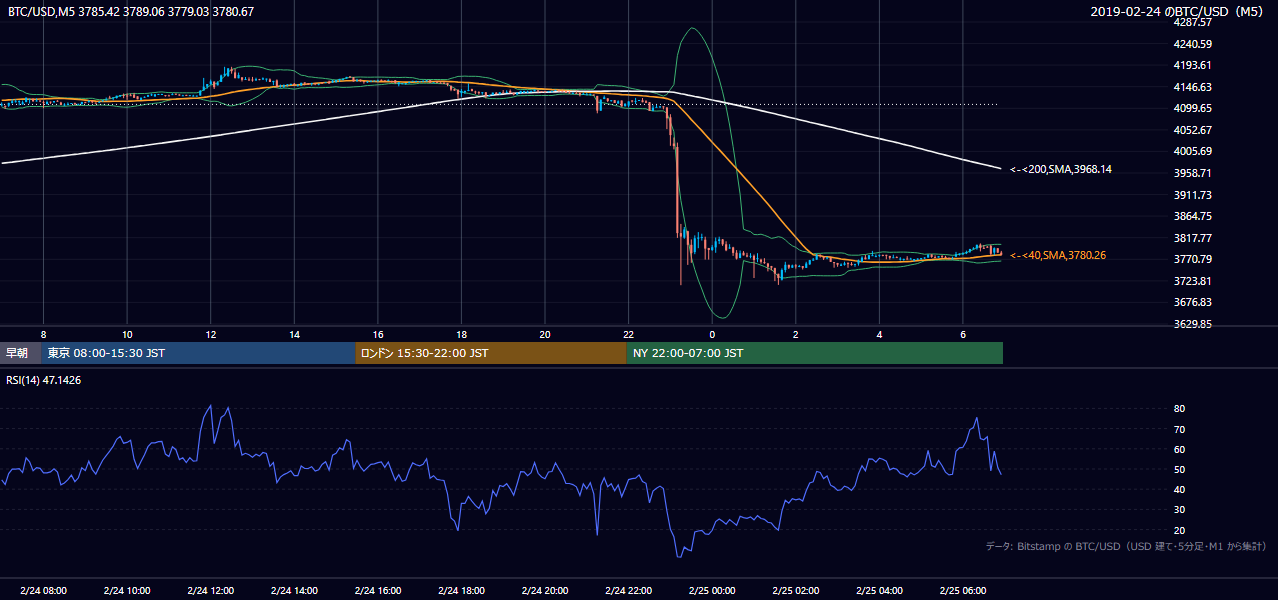
Task: Click the bottom time label 2/24 18:00
Action: (462, 591)
